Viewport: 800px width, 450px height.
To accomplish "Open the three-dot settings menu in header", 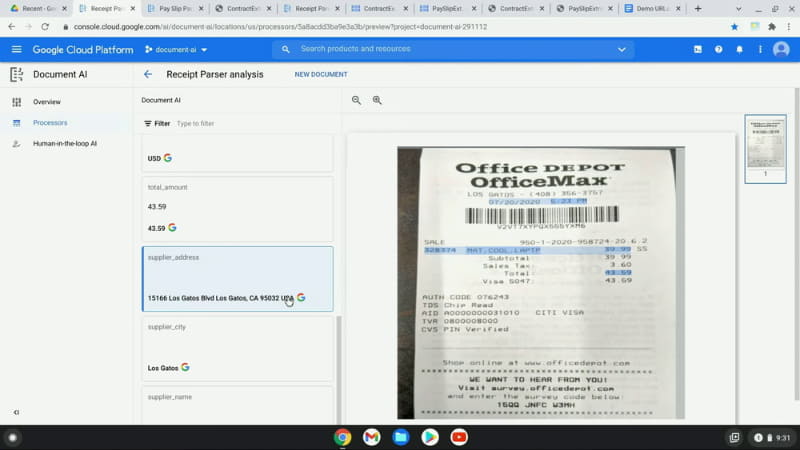I will click(x=760, y=49).
